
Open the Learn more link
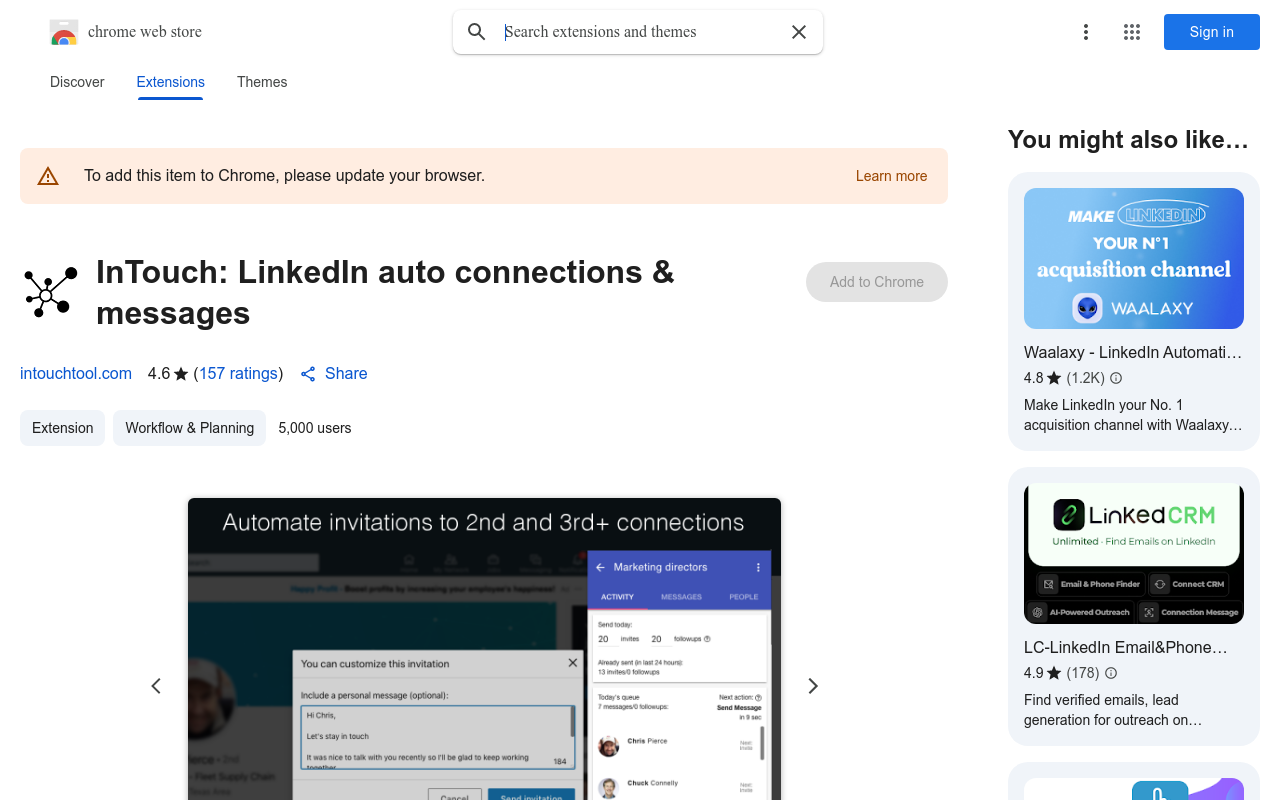tap(891, 176)
